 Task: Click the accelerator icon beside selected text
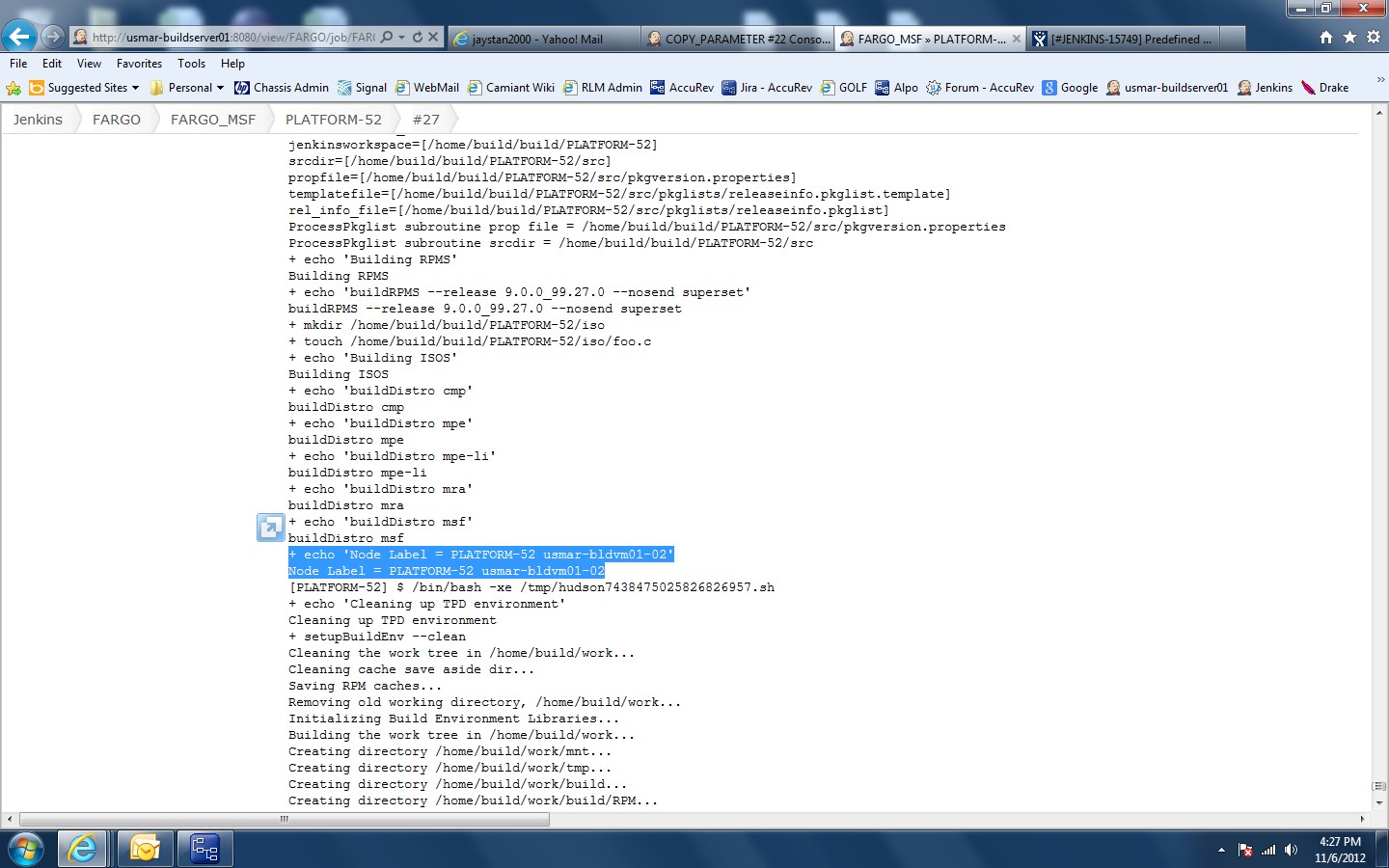tap(270, 528)
